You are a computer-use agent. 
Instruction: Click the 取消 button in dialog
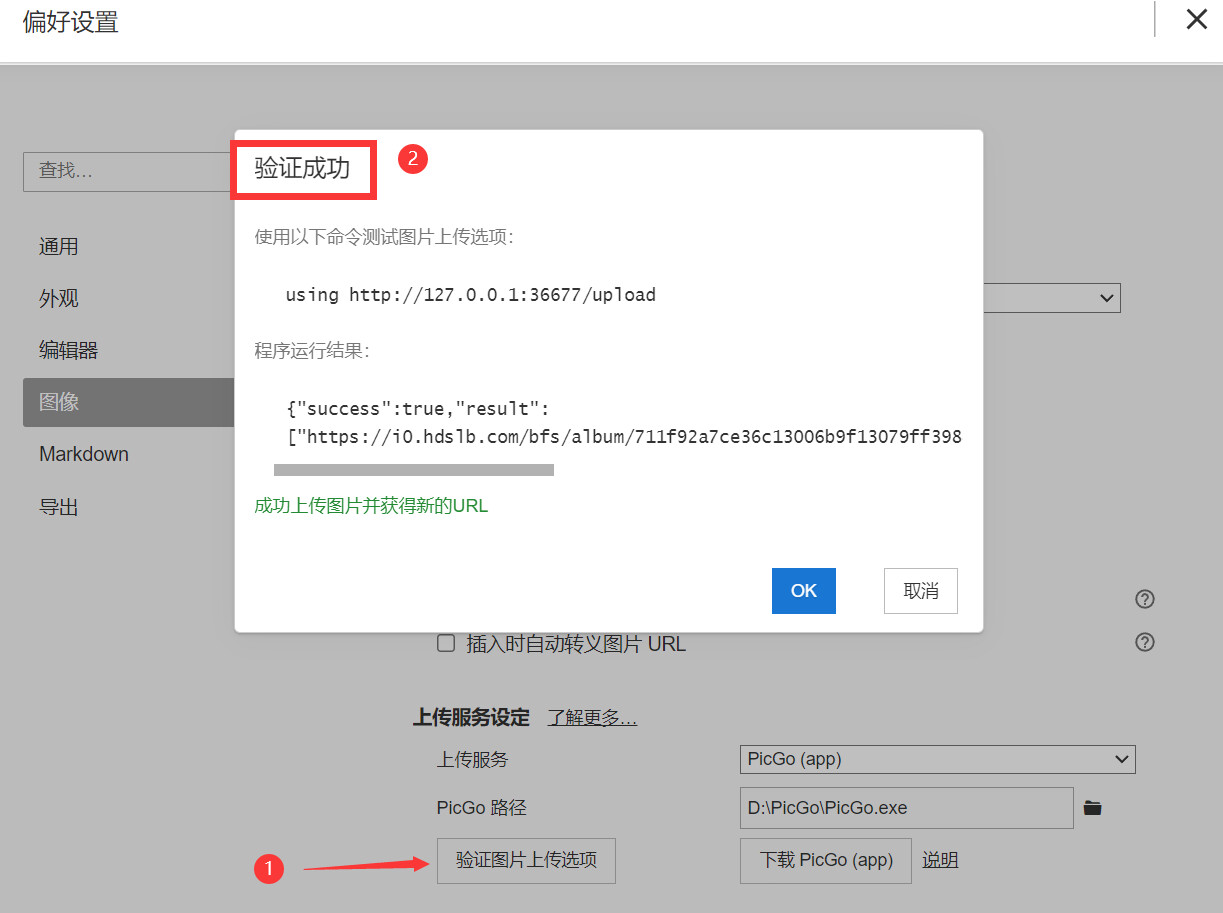coord(921,591)
